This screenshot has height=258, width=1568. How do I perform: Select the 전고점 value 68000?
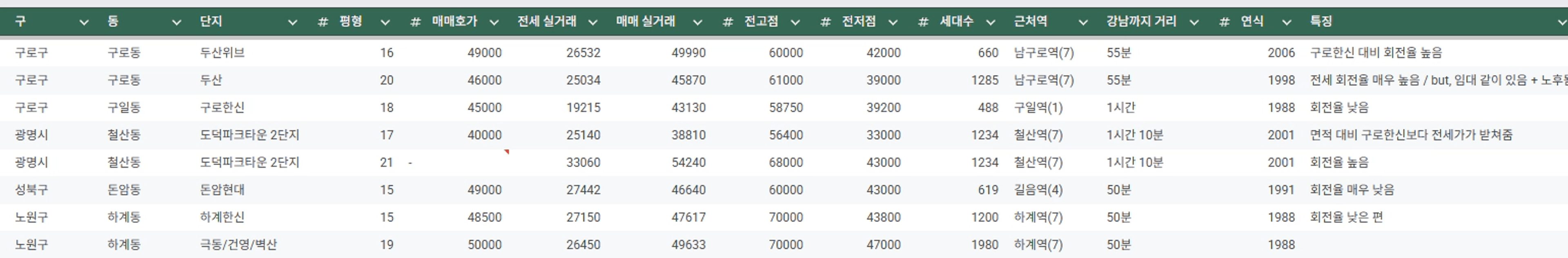[x=786, y=162]
